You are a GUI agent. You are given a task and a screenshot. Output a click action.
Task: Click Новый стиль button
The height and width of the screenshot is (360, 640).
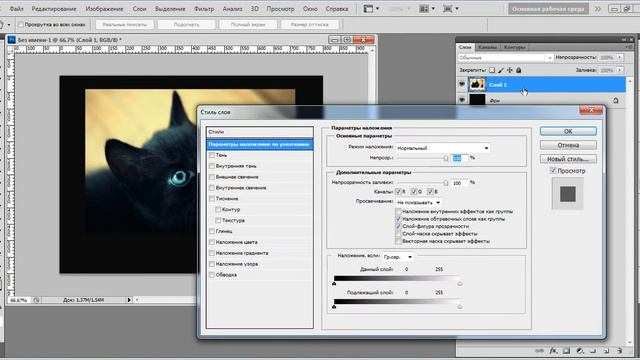click(568, 159)
